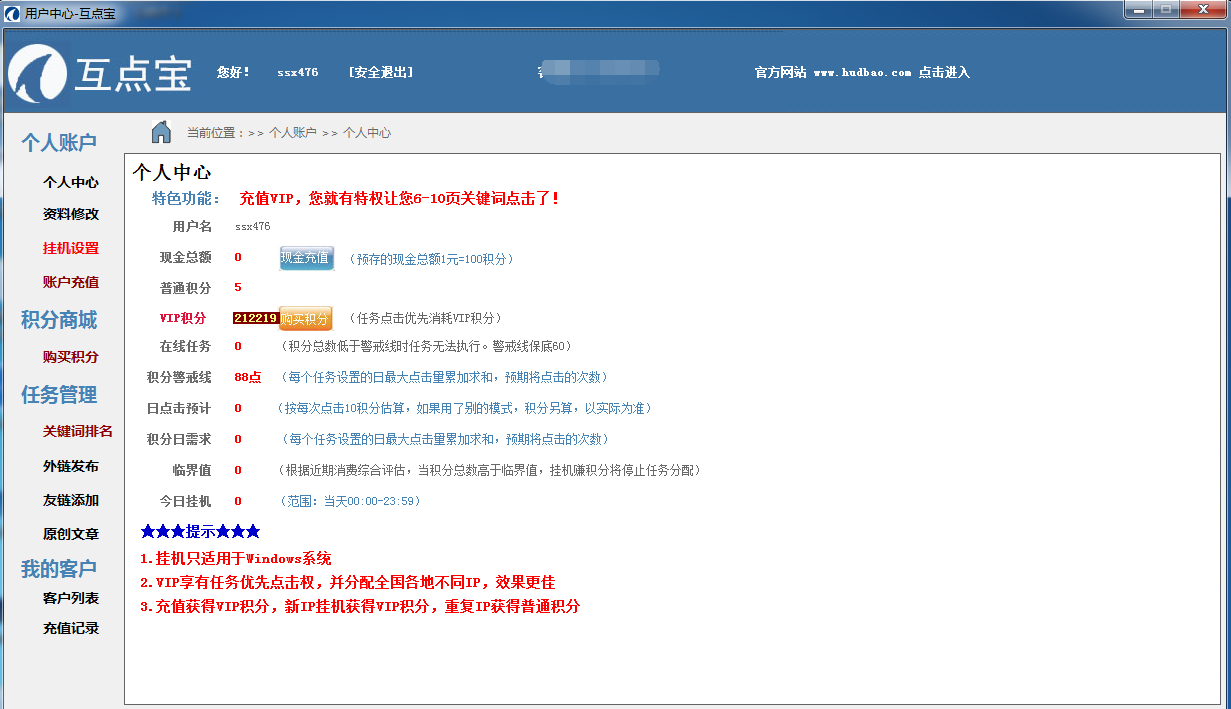1231x709 pixels.
Task: Open 原创文章 in the sidebar
Action: point(71,534)
